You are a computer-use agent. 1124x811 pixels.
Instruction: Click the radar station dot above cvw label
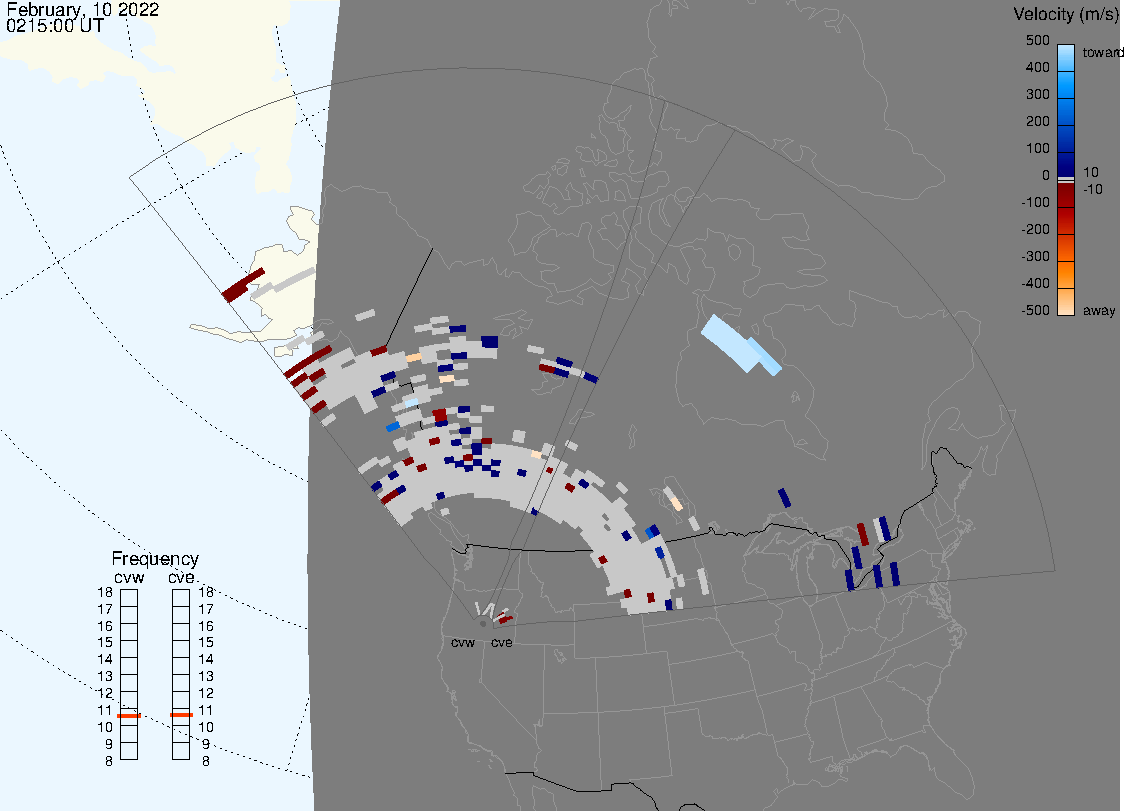tap(483, 624)
